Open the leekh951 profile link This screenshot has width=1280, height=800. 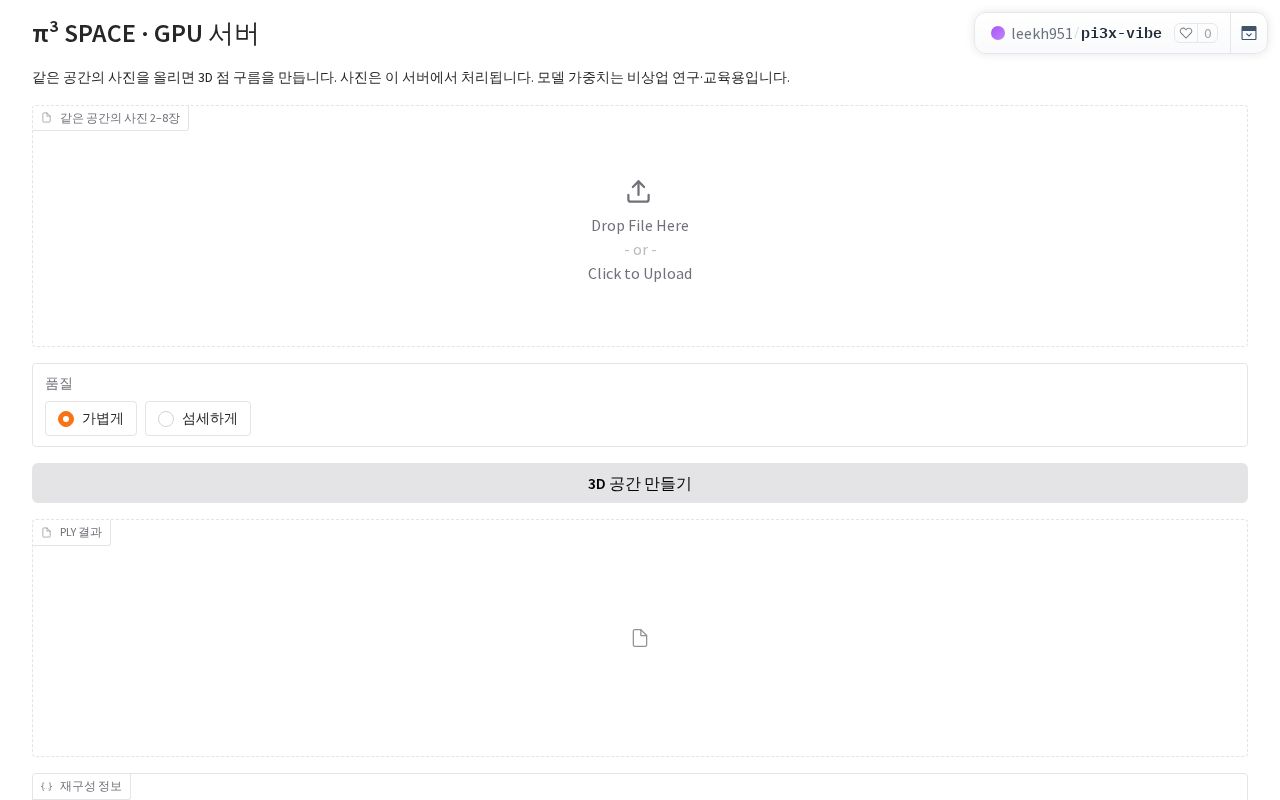point(1042,33)
